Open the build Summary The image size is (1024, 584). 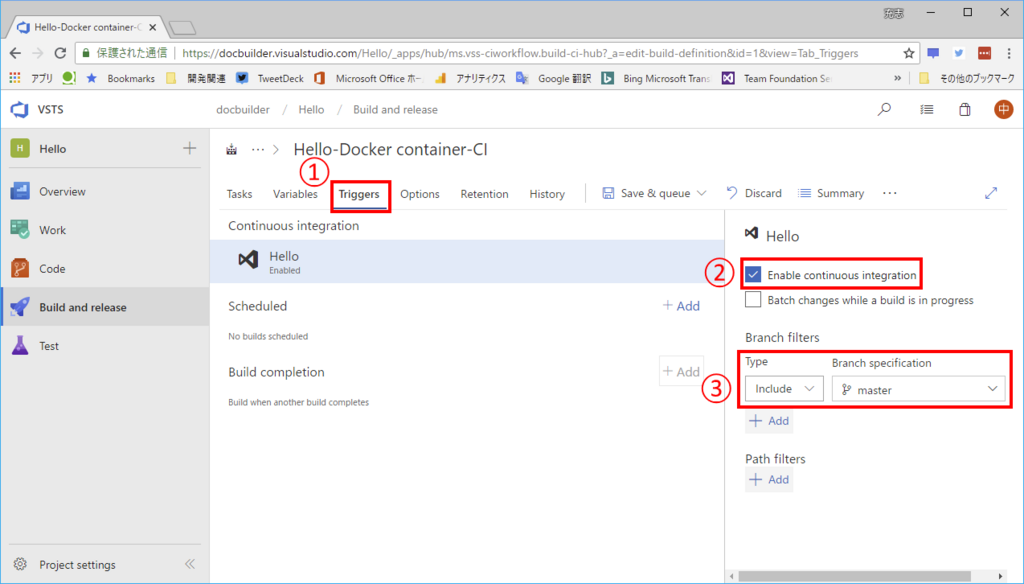tap(831, 193)
